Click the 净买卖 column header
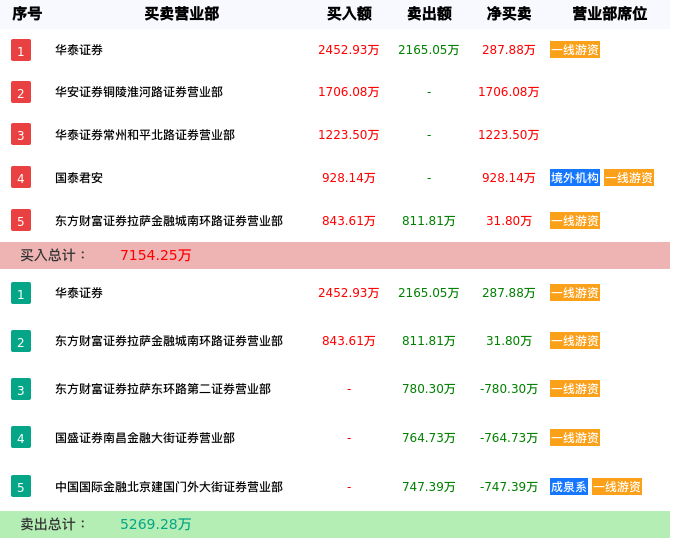 coord(509,14)
